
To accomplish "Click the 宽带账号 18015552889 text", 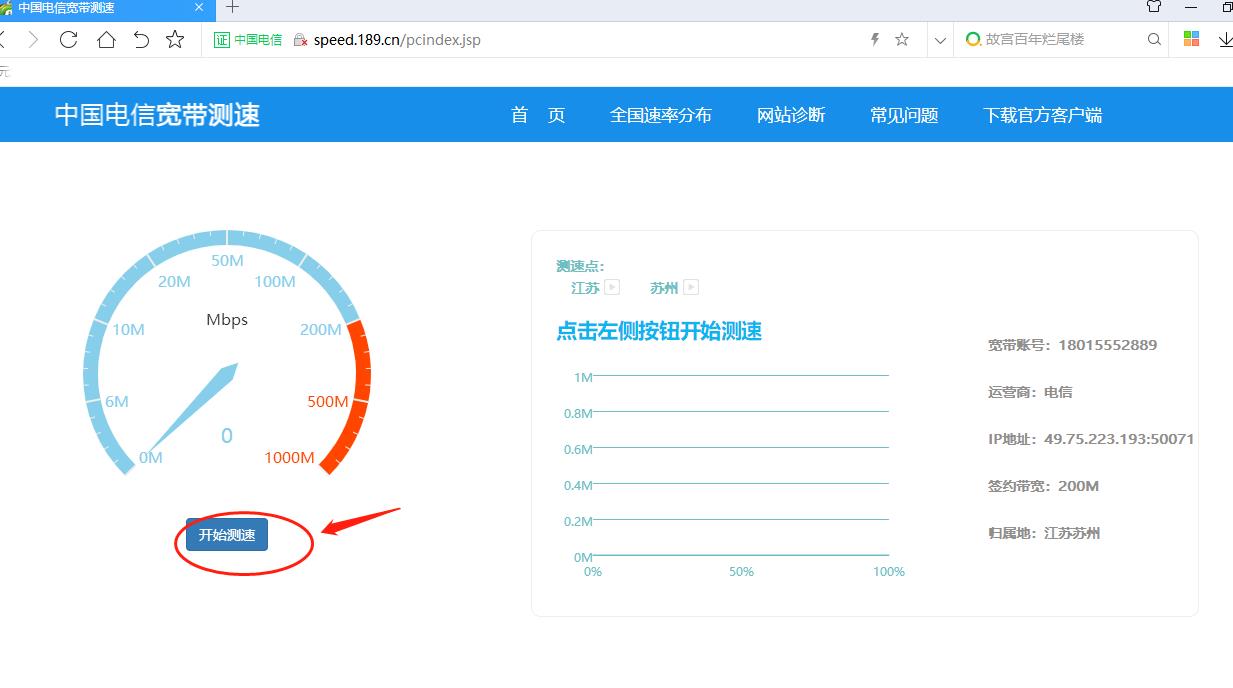I will click(x=1072, y=345).
